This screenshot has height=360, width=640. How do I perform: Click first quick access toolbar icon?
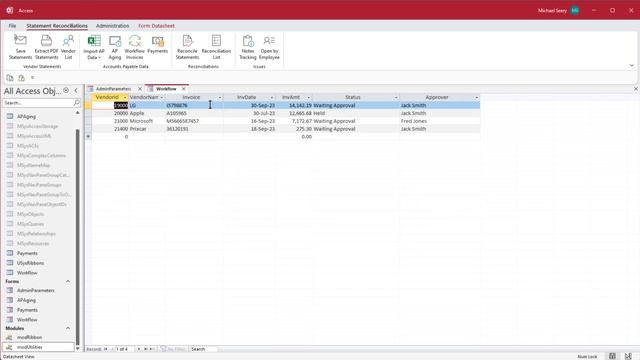tap(10, 78)
